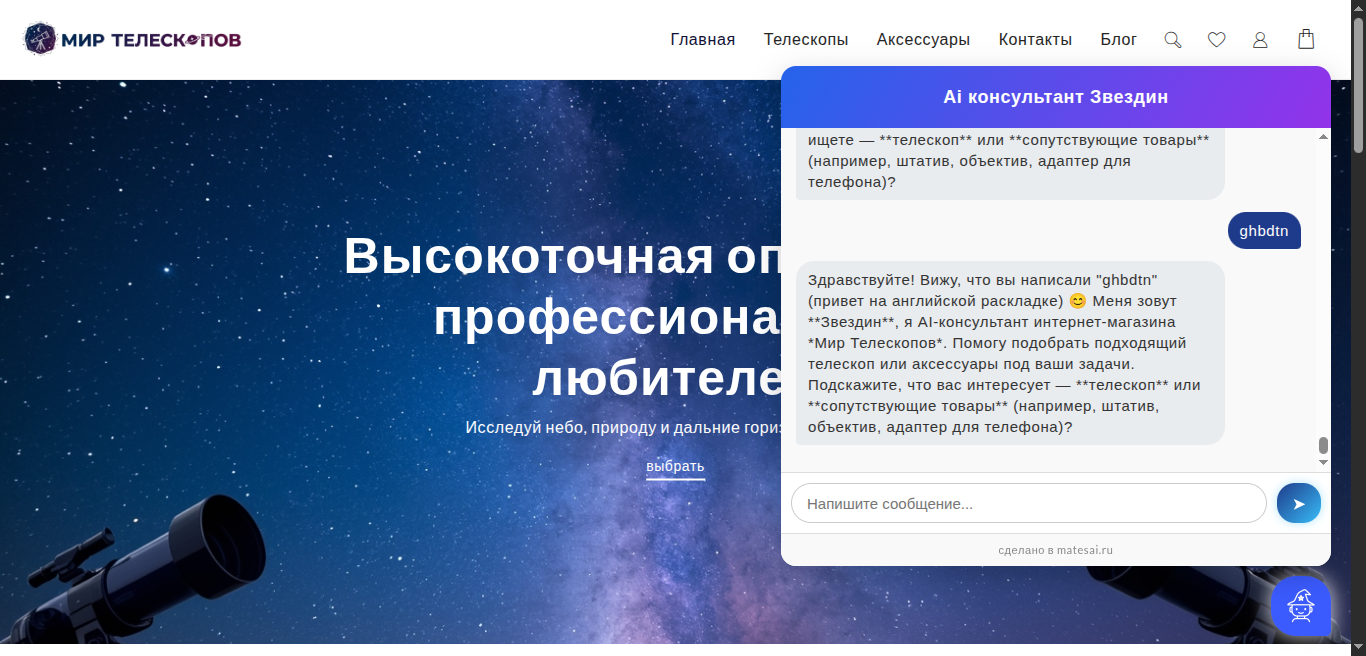Click the Мир Телескопов telescope logo
The width and height of the screenshot is (1366, 656).
click(x=131, y=38)
